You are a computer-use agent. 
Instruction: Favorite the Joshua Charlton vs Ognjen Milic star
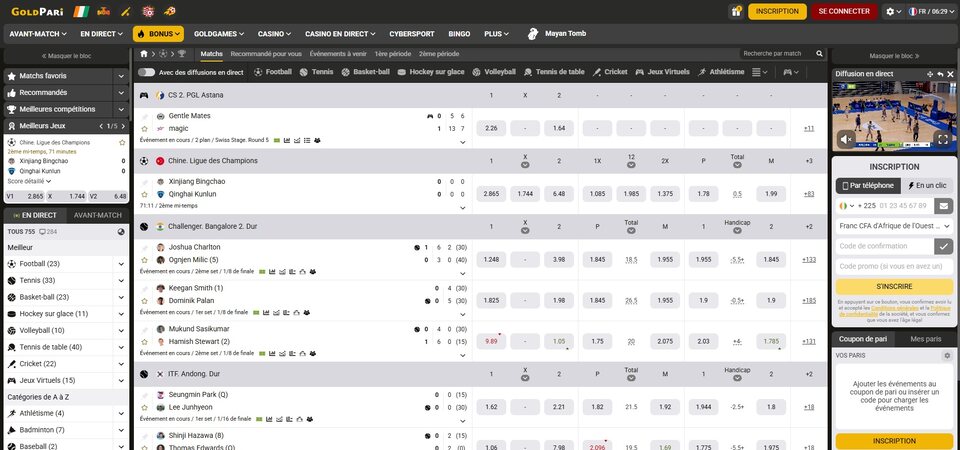[144, 260]
